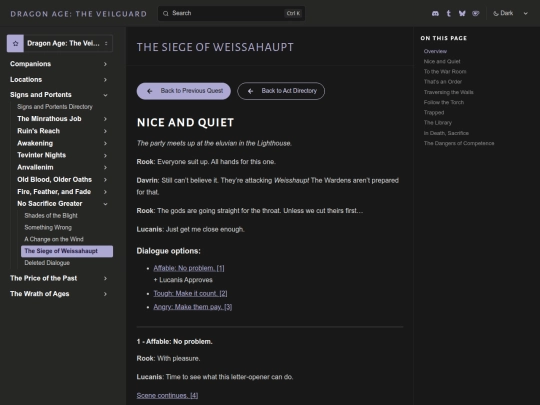Expand The Price of the Past chevron
Image resolution: width=540 pixels, height=405 pixels.
point(105,278)
